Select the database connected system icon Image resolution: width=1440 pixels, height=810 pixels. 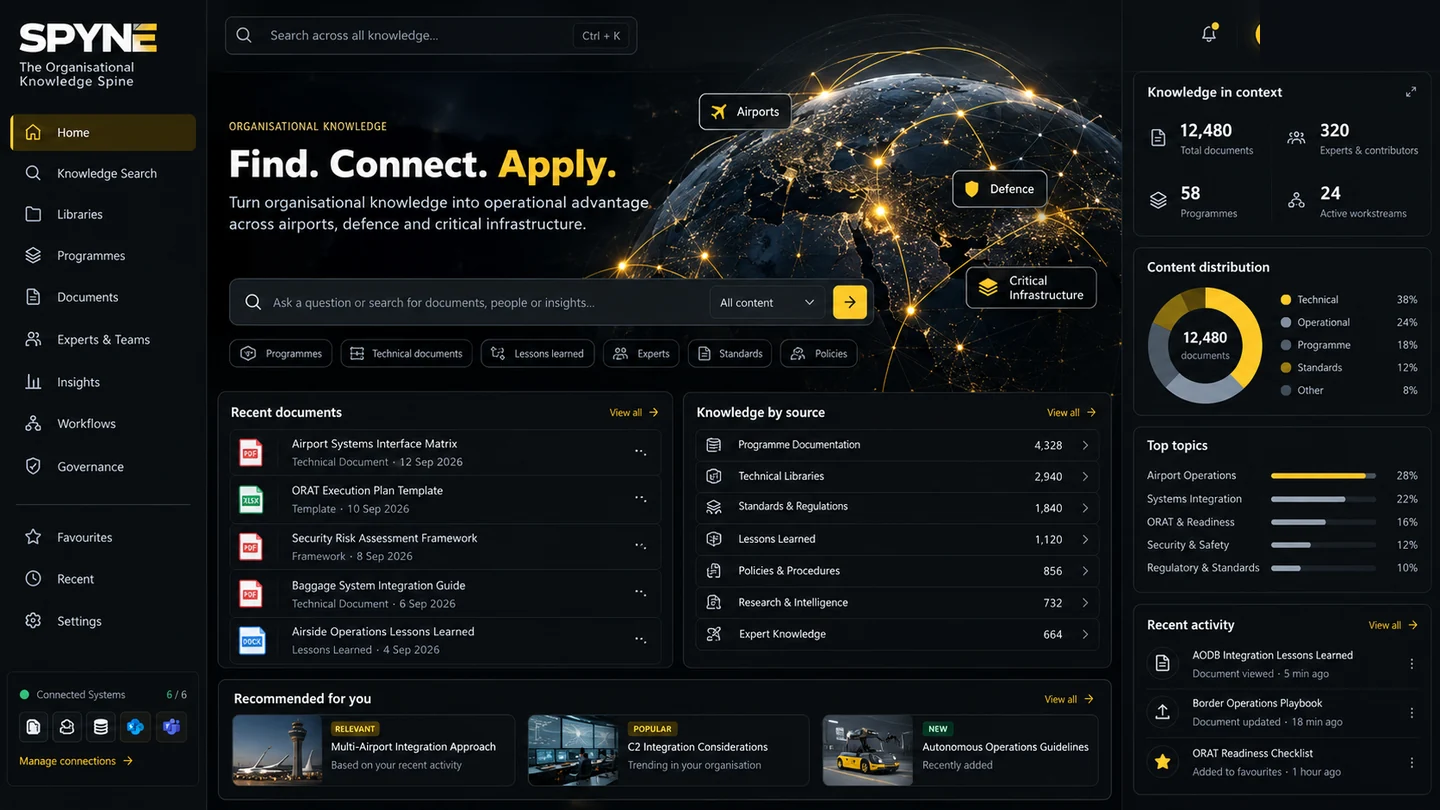tap(101, 727)
